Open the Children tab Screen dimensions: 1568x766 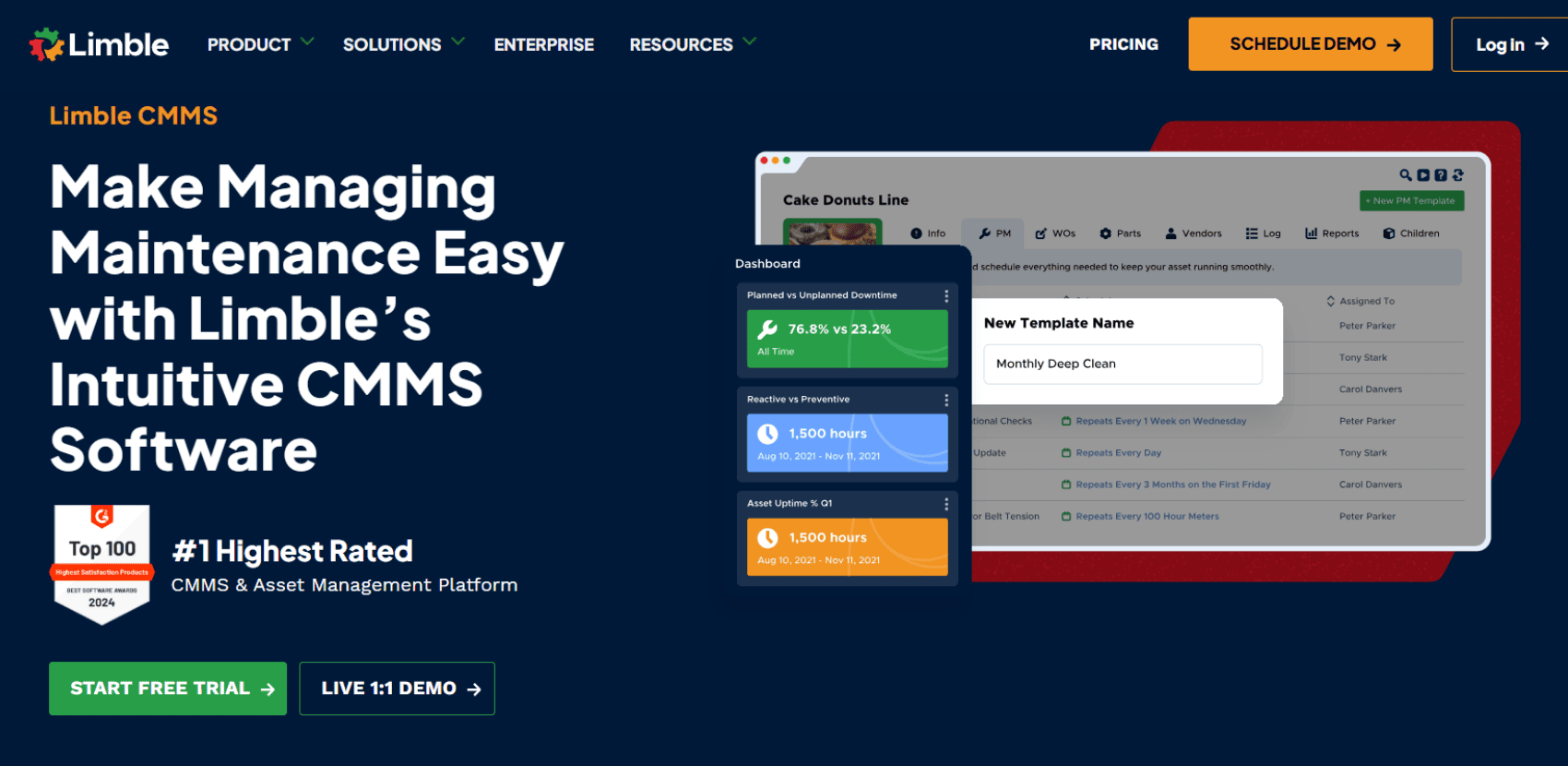[x=1411, y=233]
